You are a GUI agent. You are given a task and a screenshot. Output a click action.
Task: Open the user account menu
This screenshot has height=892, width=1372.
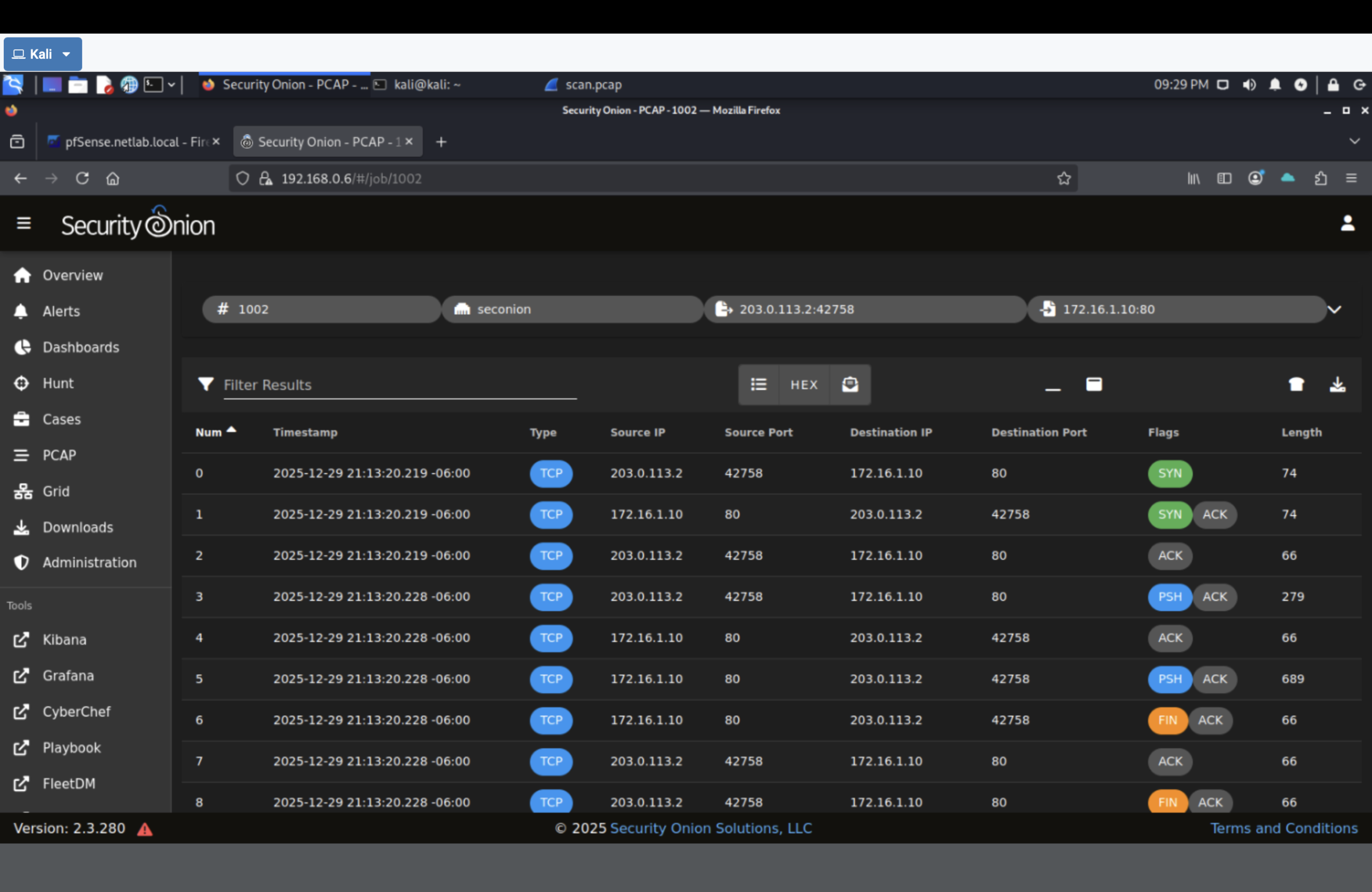[x=1348, y=223]
